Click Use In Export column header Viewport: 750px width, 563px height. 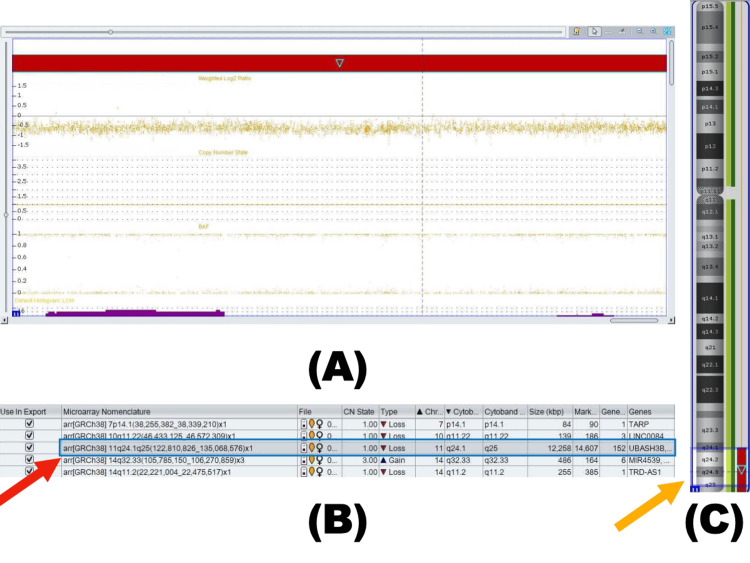pyautogui.click(x=30, y=411)
